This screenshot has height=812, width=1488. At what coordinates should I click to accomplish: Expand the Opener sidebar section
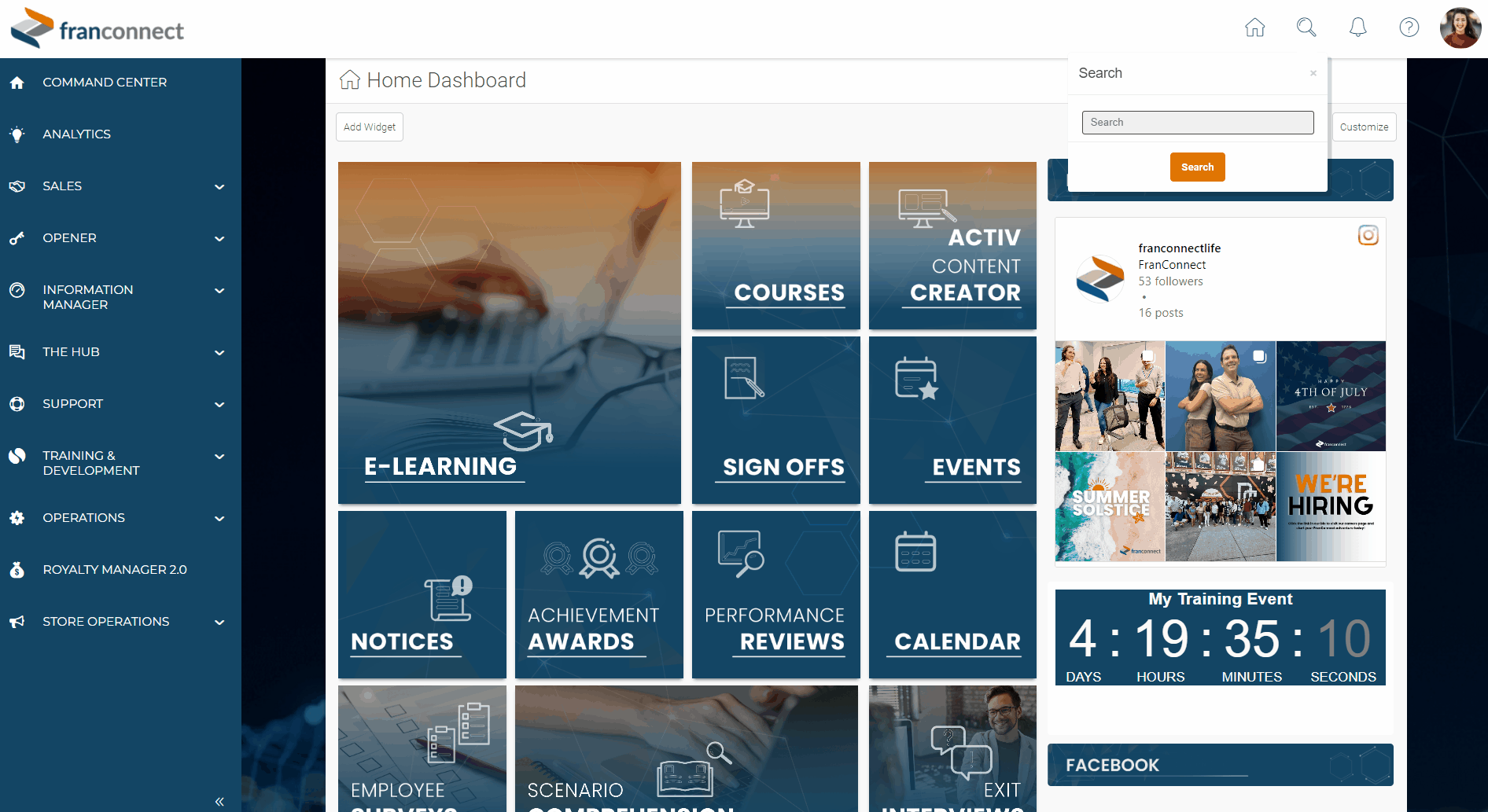(x=219, y=239)
